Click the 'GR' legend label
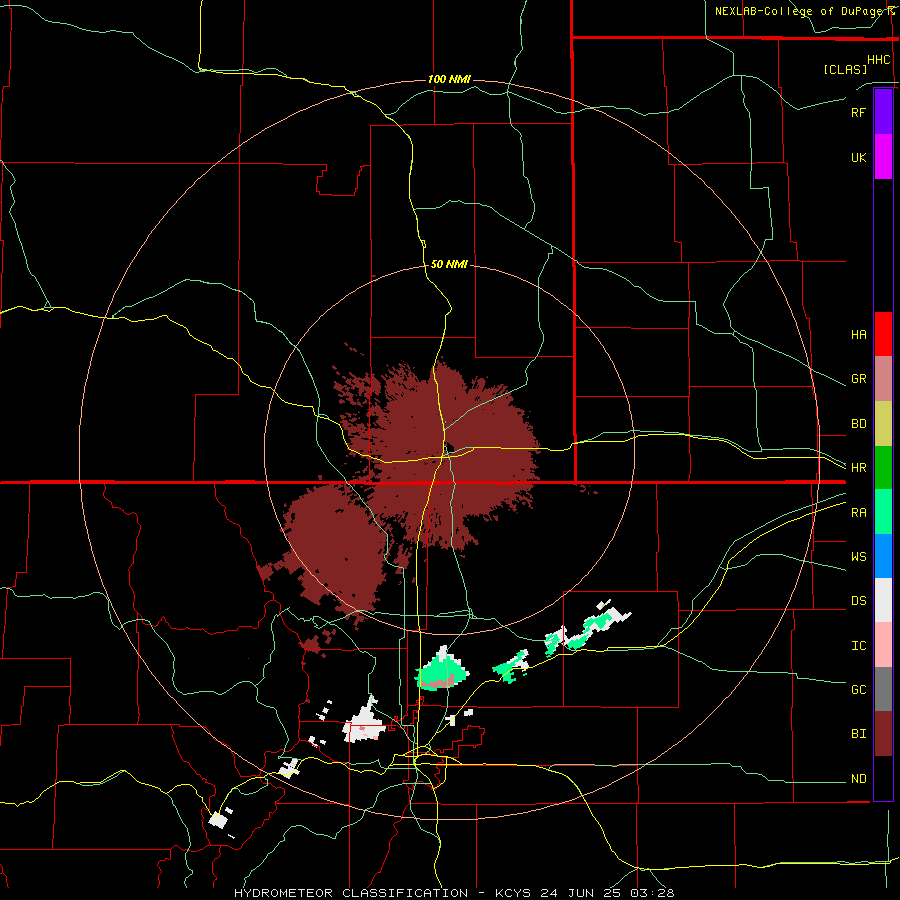This screenshot has width=900, height=900. (x=858, y=379)
